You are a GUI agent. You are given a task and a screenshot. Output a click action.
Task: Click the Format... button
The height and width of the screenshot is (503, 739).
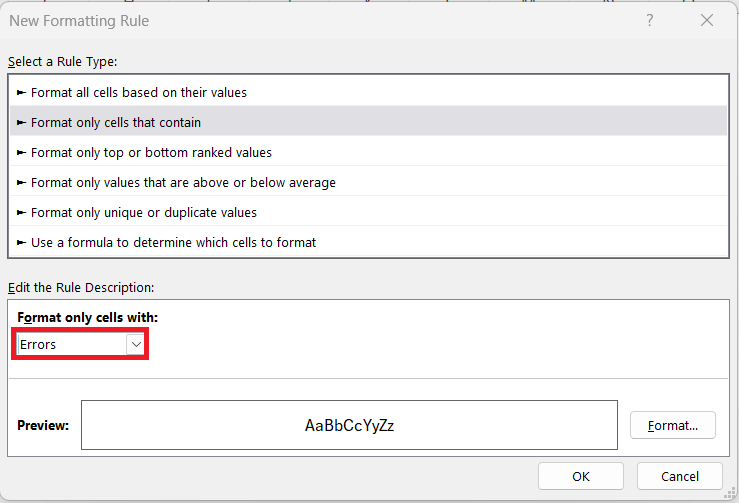point(673,425)
